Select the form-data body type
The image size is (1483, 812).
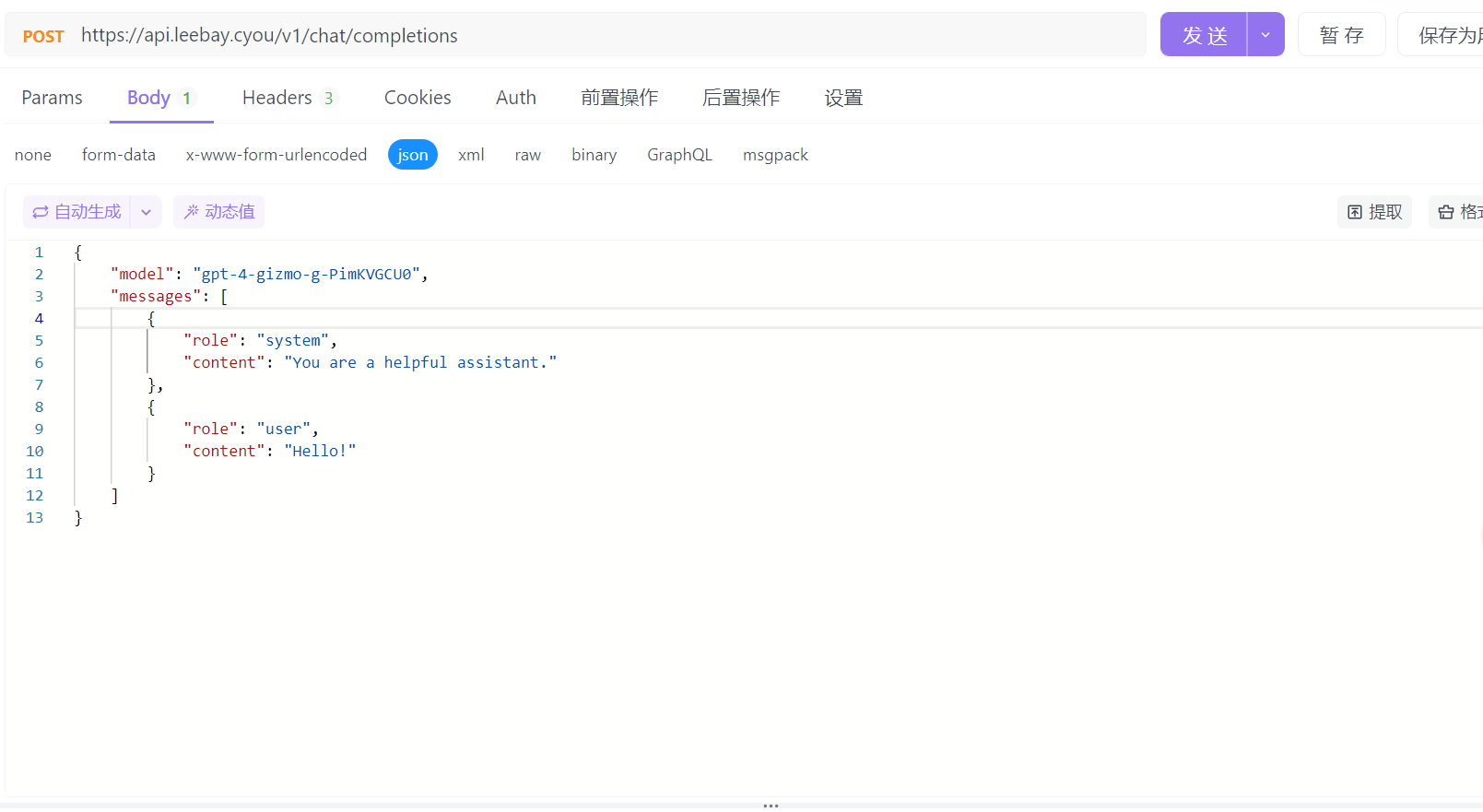pos(119,155)
